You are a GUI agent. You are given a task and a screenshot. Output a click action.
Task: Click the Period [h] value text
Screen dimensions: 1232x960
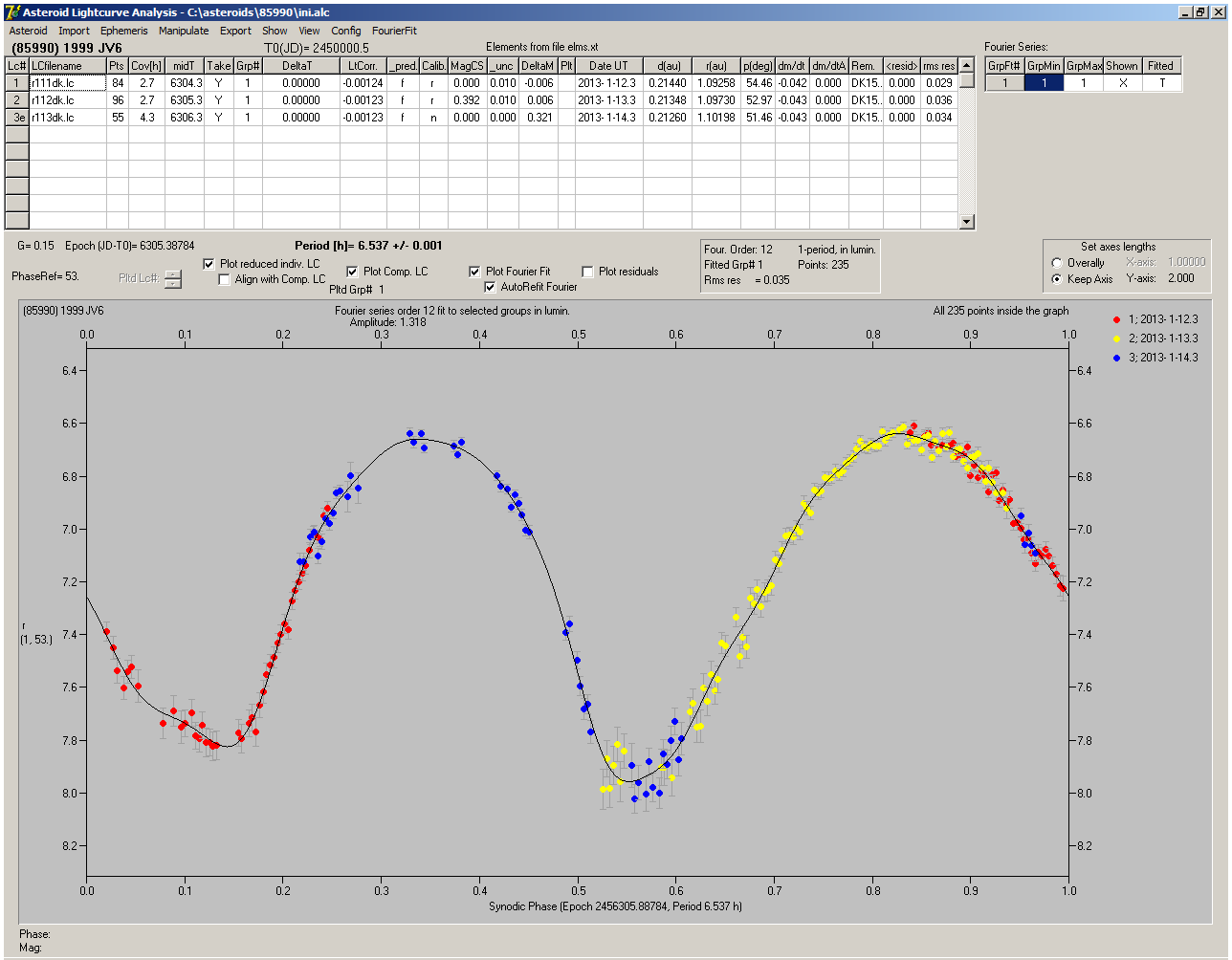pos(368,246)
